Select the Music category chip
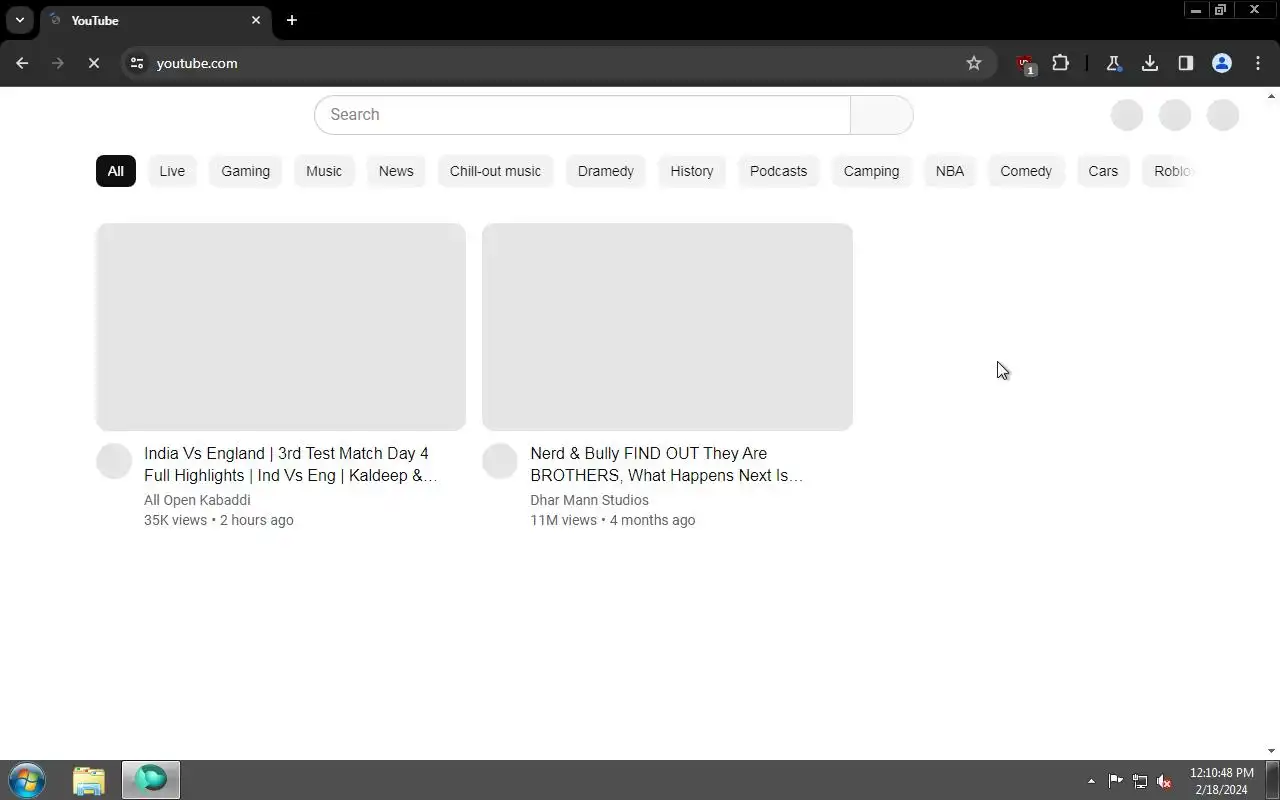 pyautogui.click(x=324, y=171)
